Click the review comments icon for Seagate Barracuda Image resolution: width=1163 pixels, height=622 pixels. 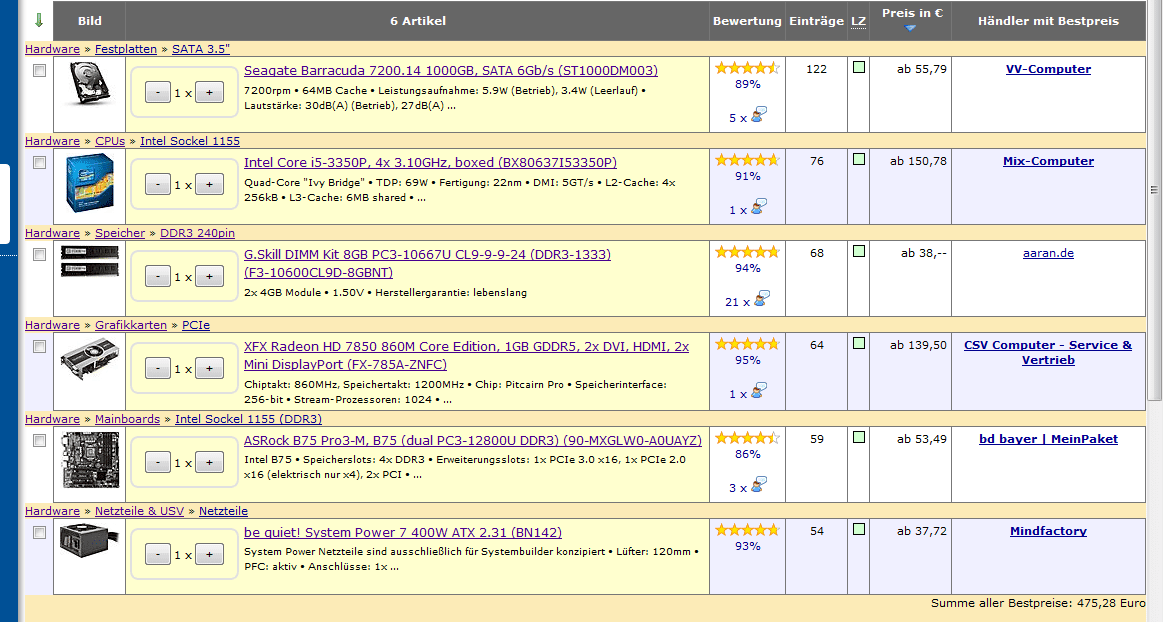pos(758,115)
